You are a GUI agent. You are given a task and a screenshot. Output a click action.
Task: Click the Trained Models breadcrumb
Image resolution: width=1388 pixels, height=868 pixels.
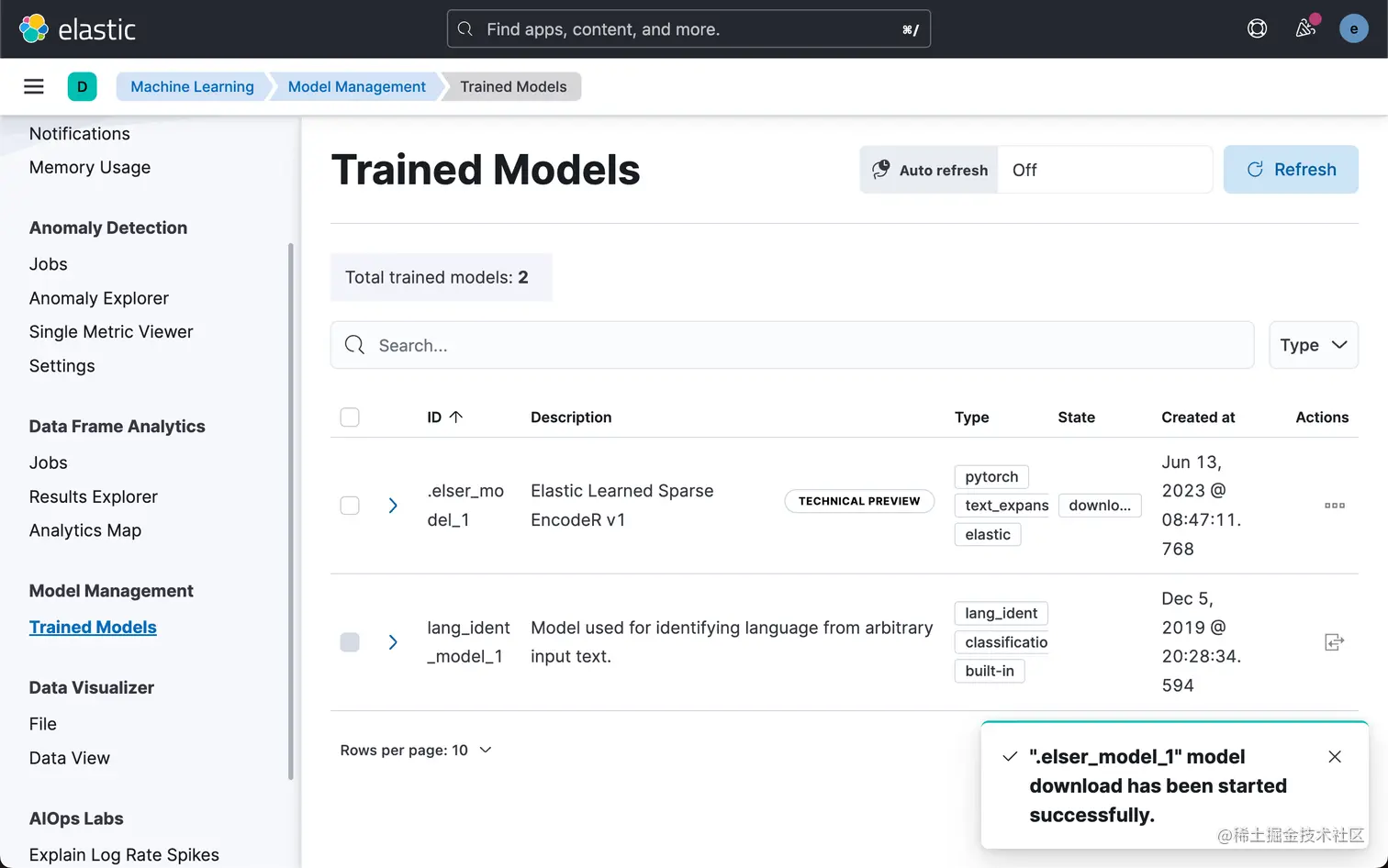point(513,86)
